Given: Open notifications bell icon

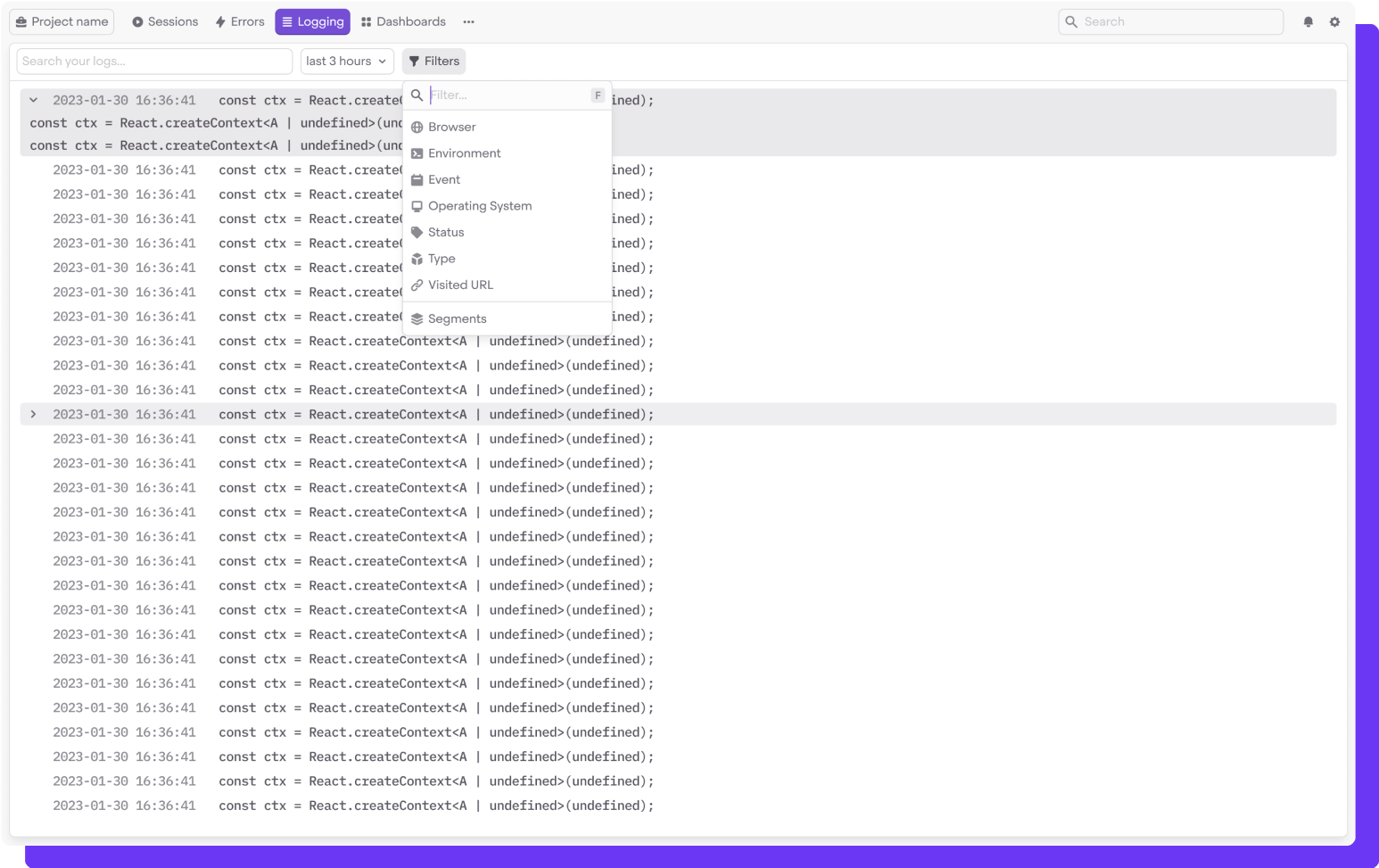Looking at the screenshot, I should click(1308, 21).
